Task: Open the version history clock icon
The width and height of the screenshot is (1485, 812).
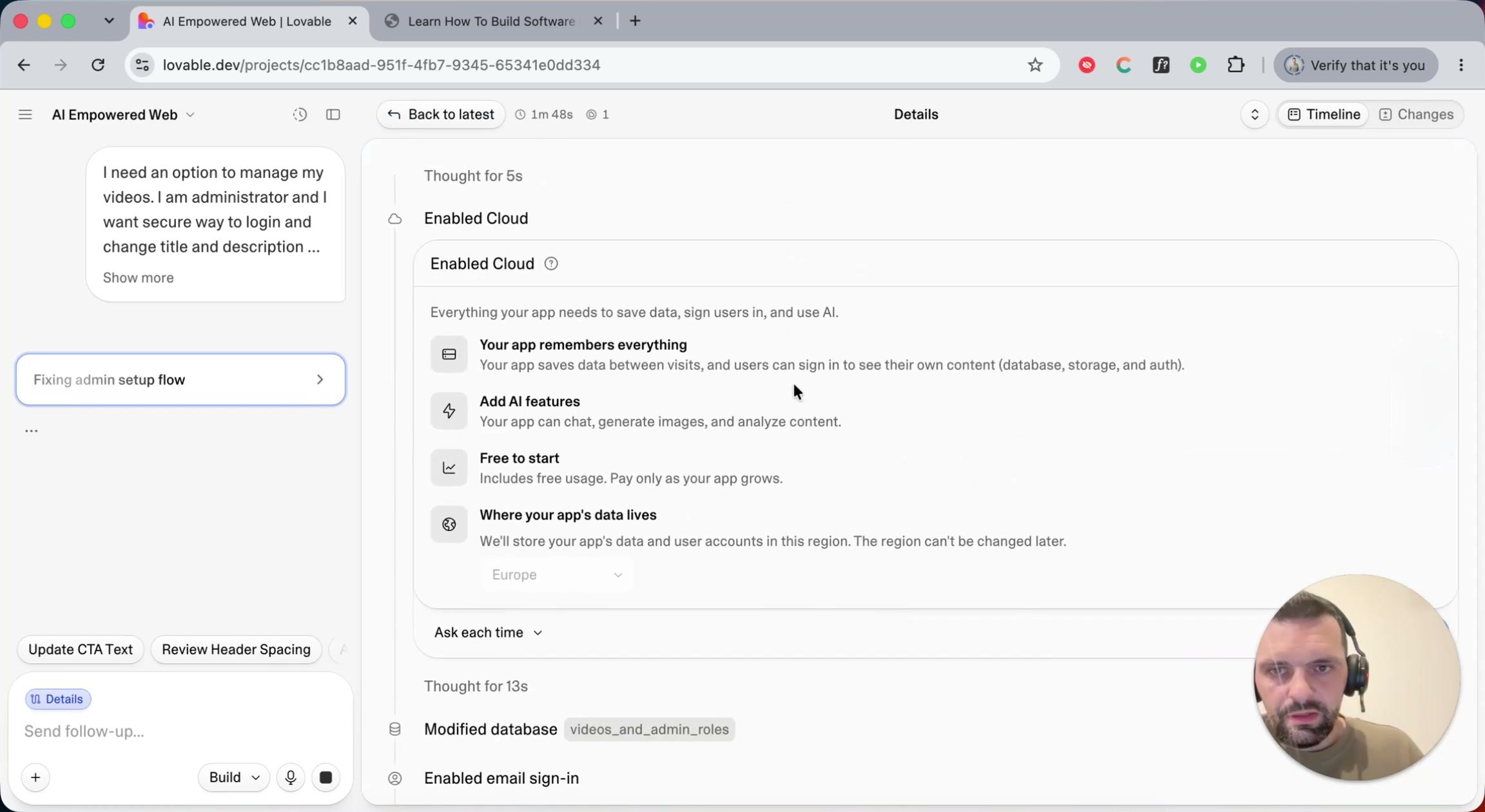Action: [x=300, y=115]
